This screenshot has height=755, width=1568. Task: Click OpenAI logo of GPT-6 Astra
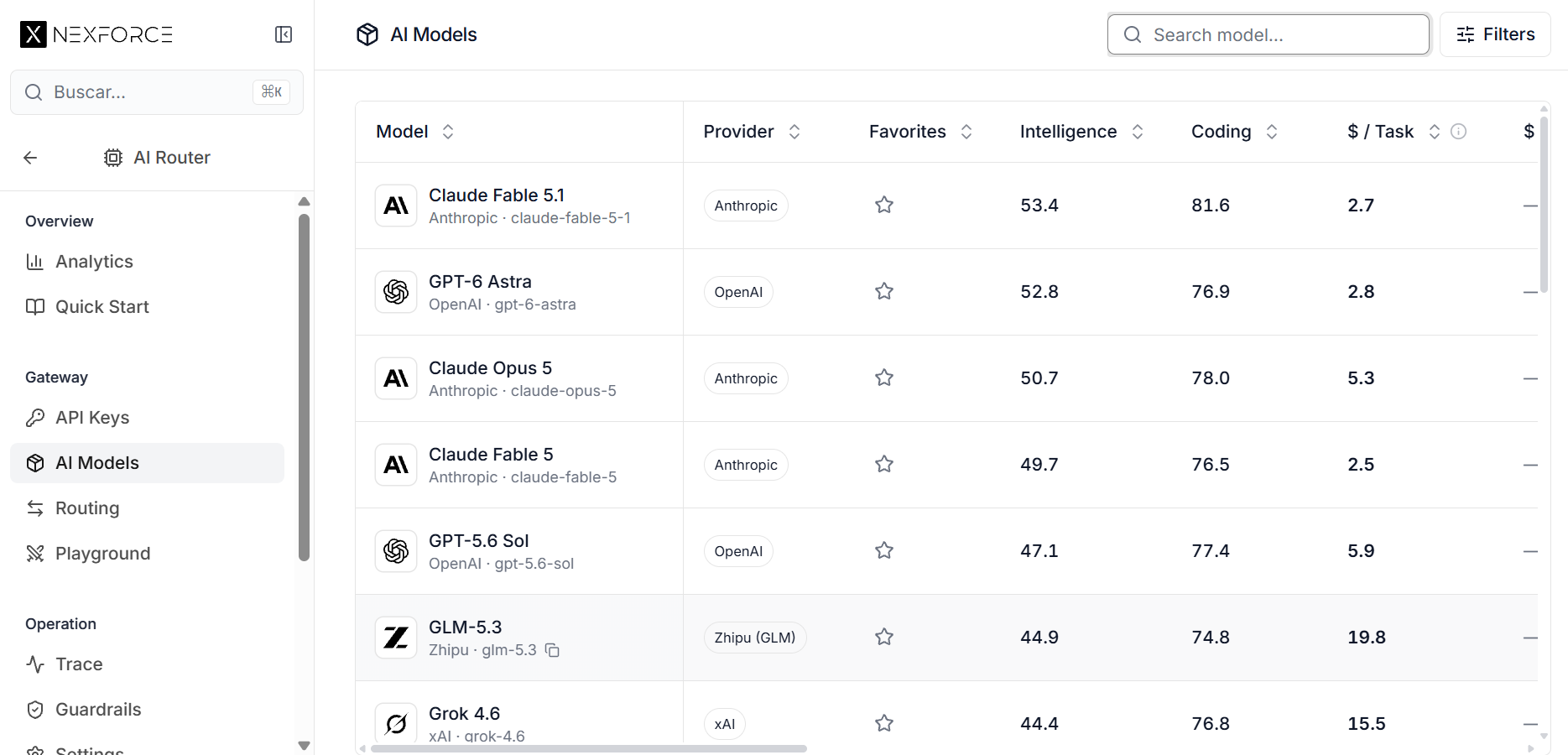click(396, 292)
